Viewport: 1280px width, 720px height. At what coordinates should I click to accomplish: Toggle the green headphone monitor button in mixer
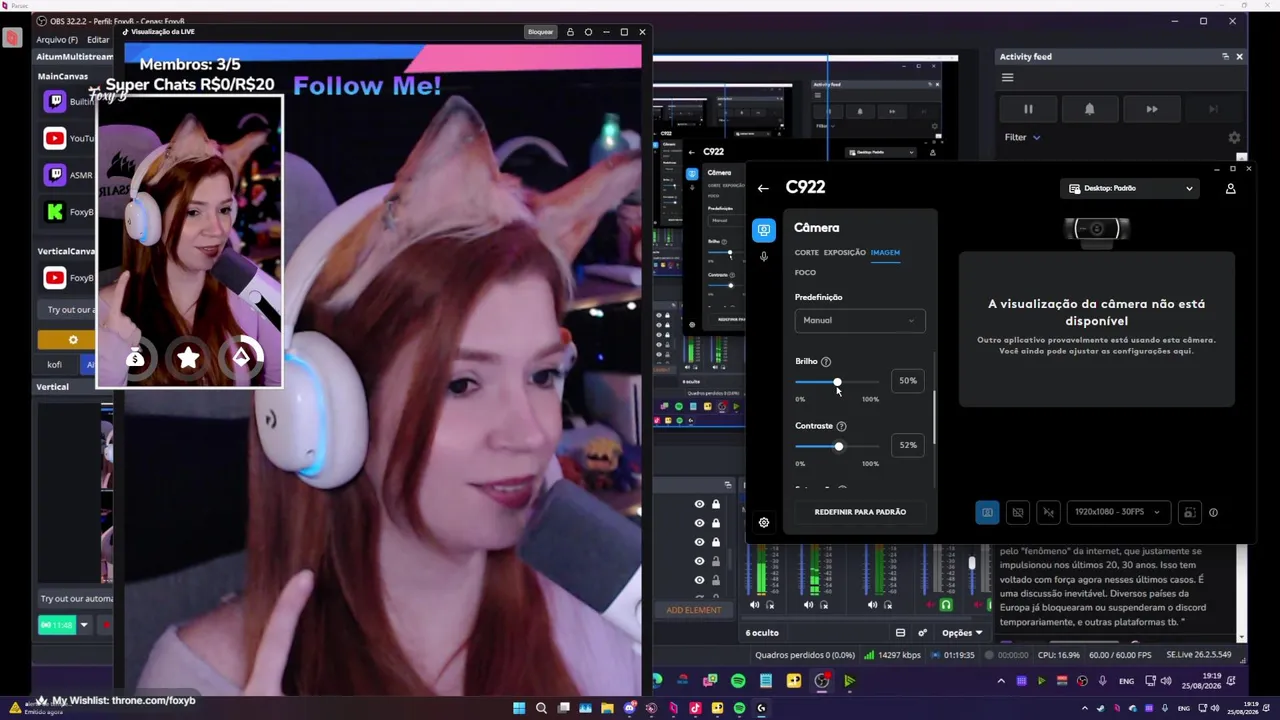coord(945,605)
